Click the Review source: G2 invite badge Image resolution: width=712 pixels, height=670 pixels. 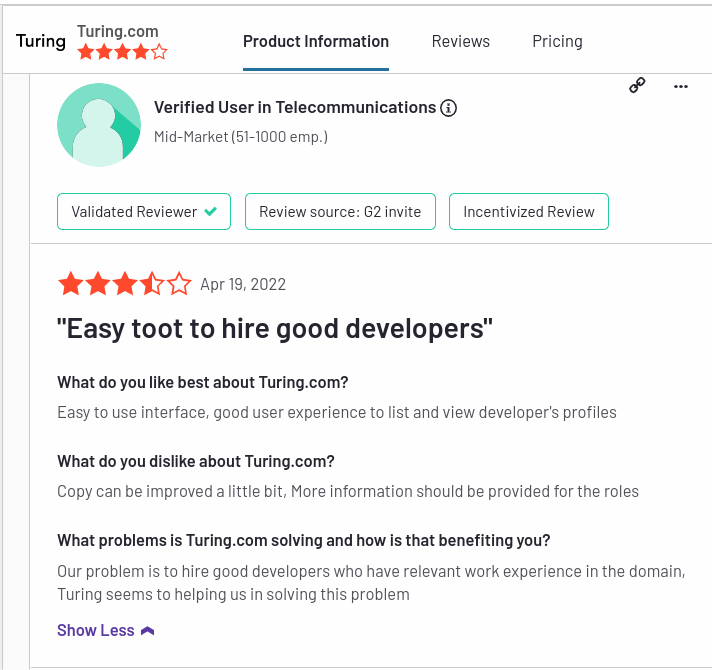340,212
